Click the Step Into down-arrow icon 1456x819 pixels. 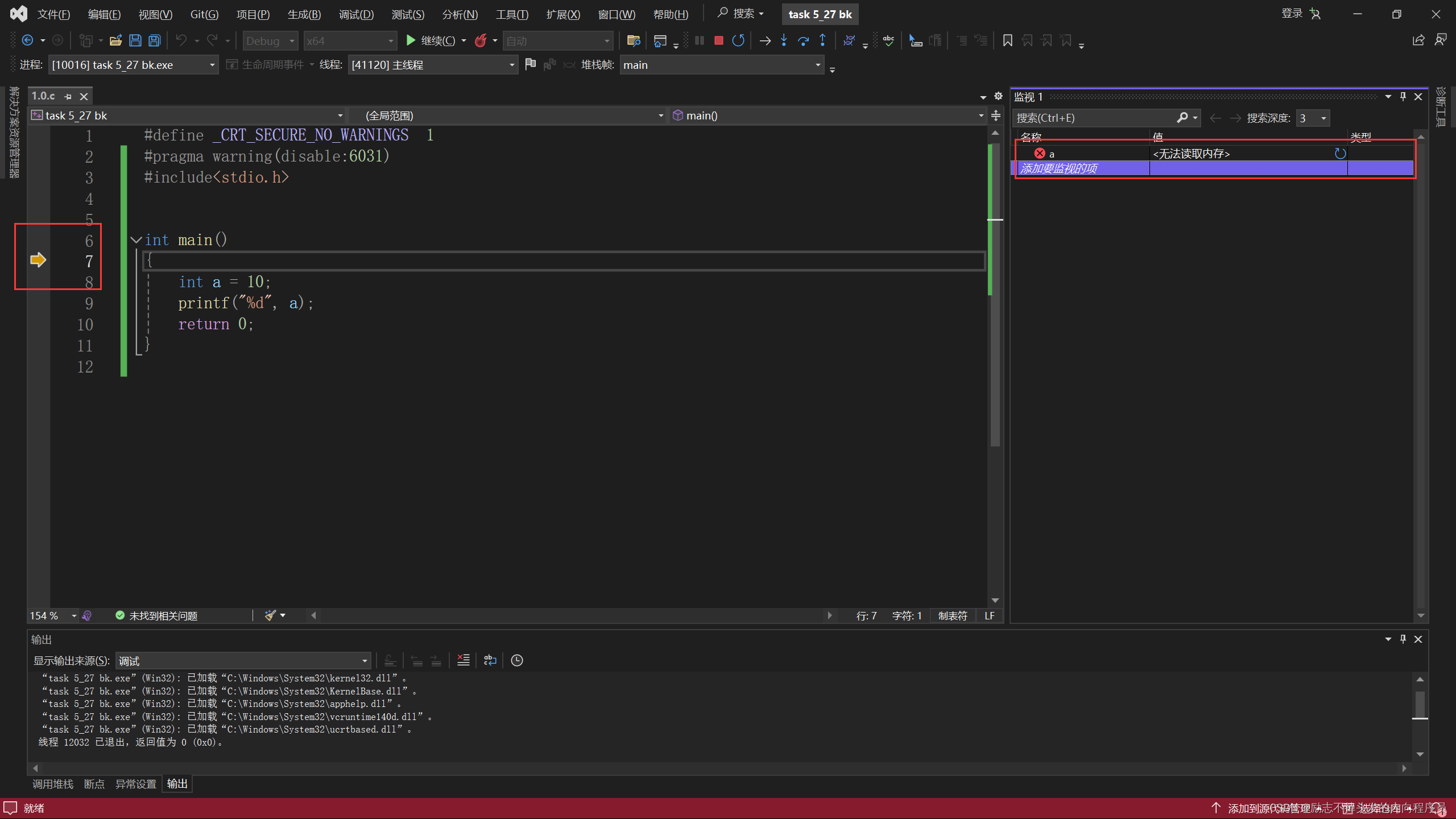(784, 40)
